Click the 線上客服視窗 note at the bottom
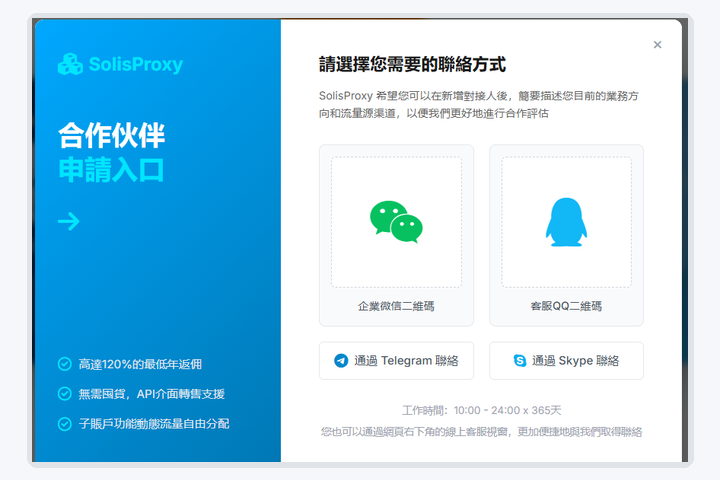 click(481, 432)
